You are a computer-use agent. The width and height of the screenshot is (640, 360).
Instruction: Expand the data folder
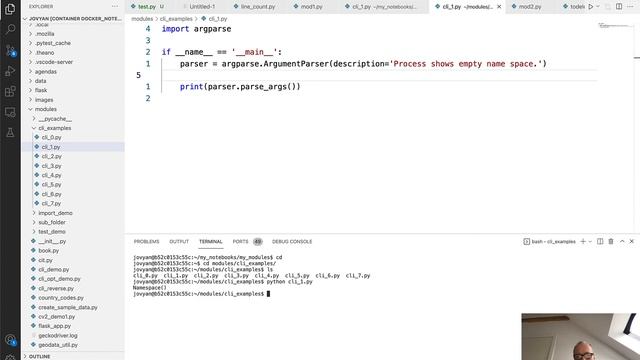click(x=40, y=81)
